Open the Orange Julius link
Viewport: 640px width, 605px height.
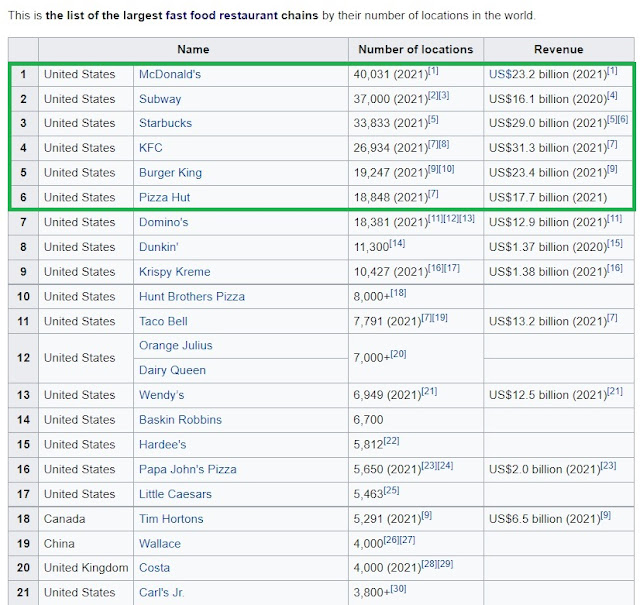point(176,345)
